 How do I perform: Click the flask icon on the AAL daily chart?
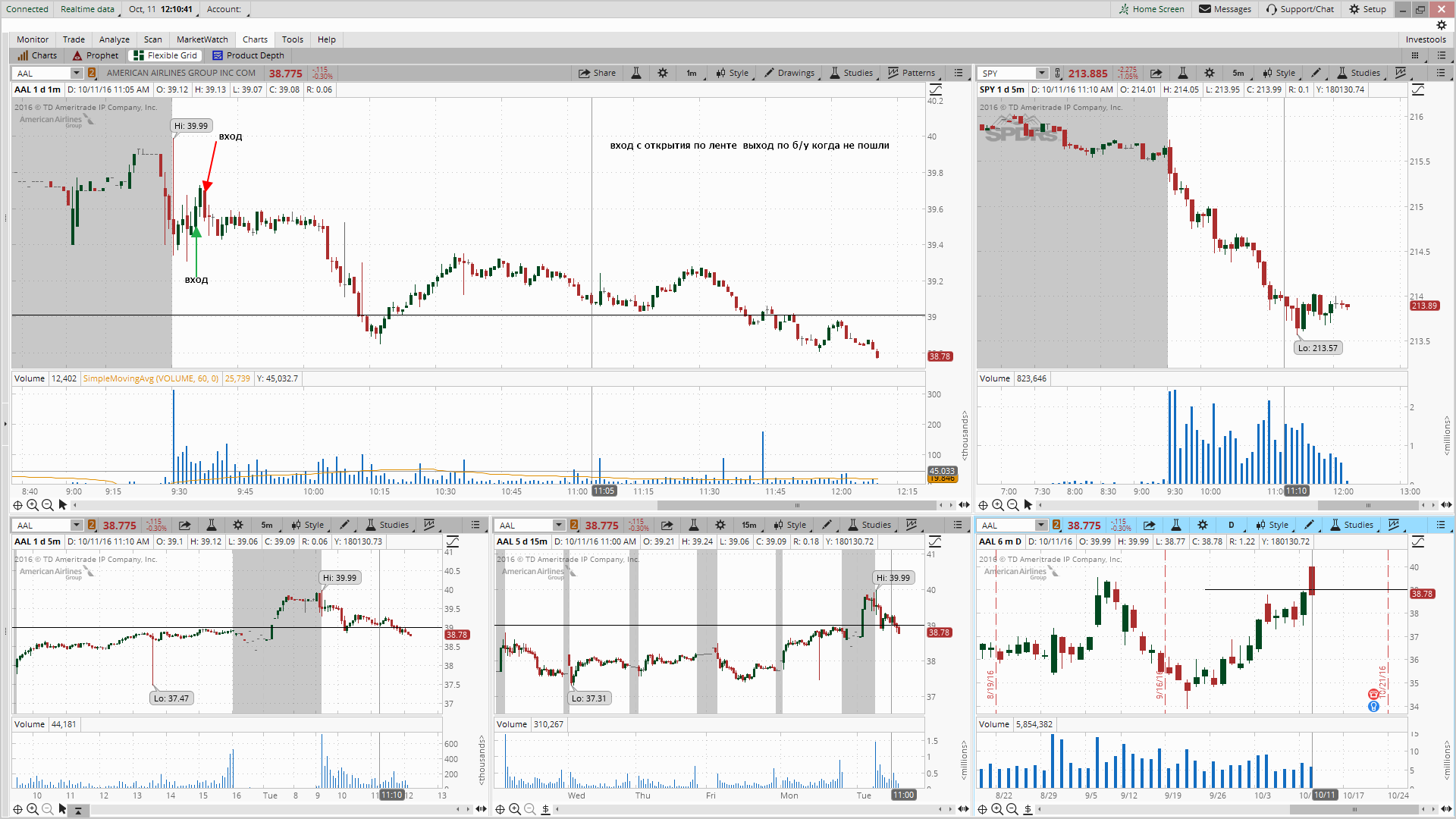coord(1176,525)
